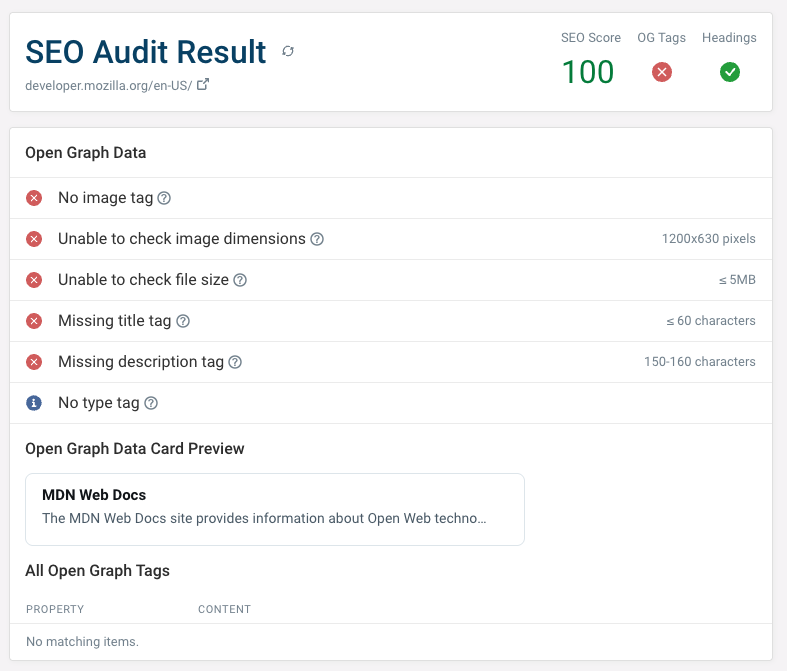
Task: Click the refresh icon beside SEO Audit Result
Action: click(x=288, y=51)
